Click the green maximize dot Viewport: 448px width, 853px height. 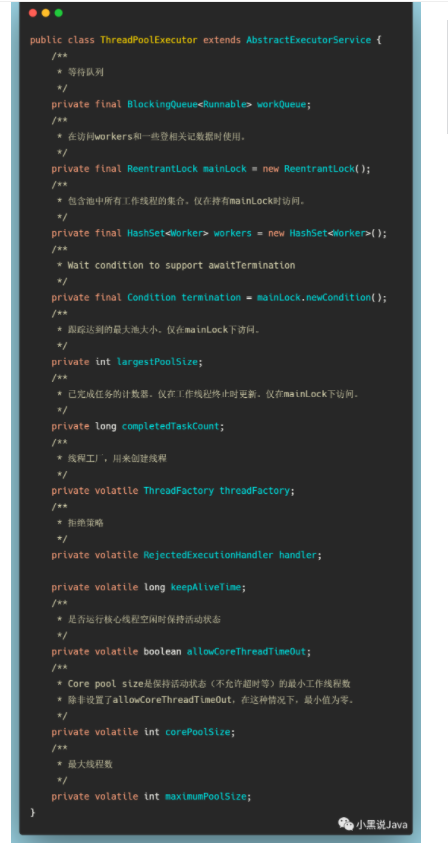(59, 13)
